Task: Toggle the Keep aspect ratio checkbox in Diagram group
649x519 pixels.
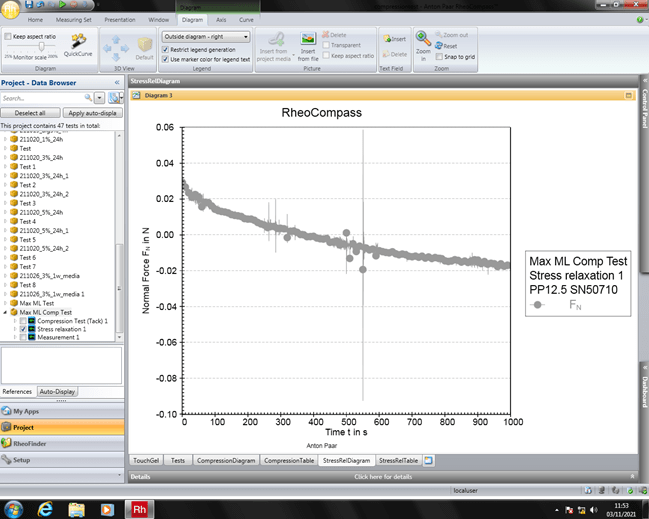Action: [8, 36]
